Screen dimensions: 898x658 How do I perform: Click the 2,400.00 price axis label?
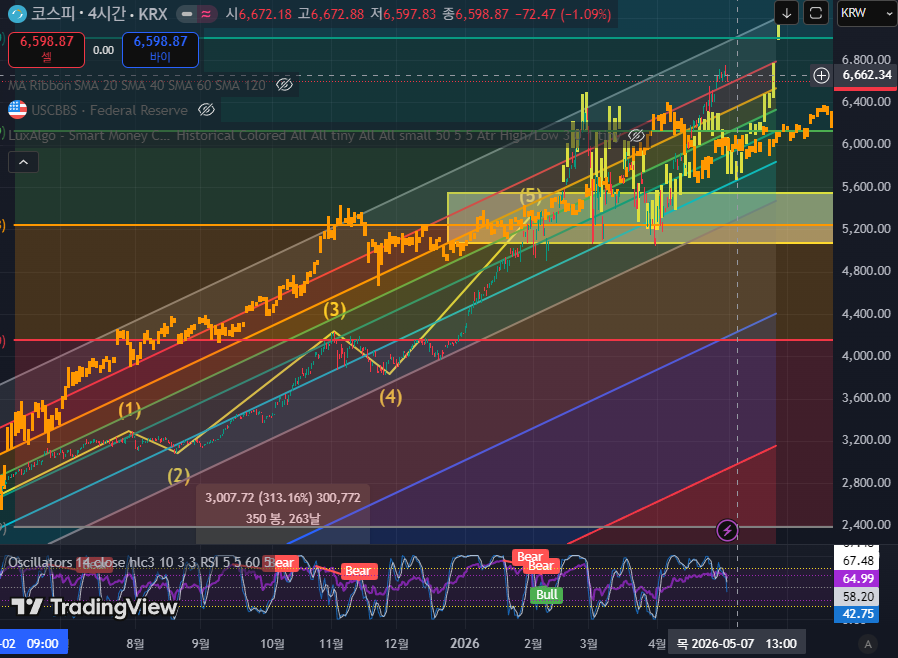866,525
